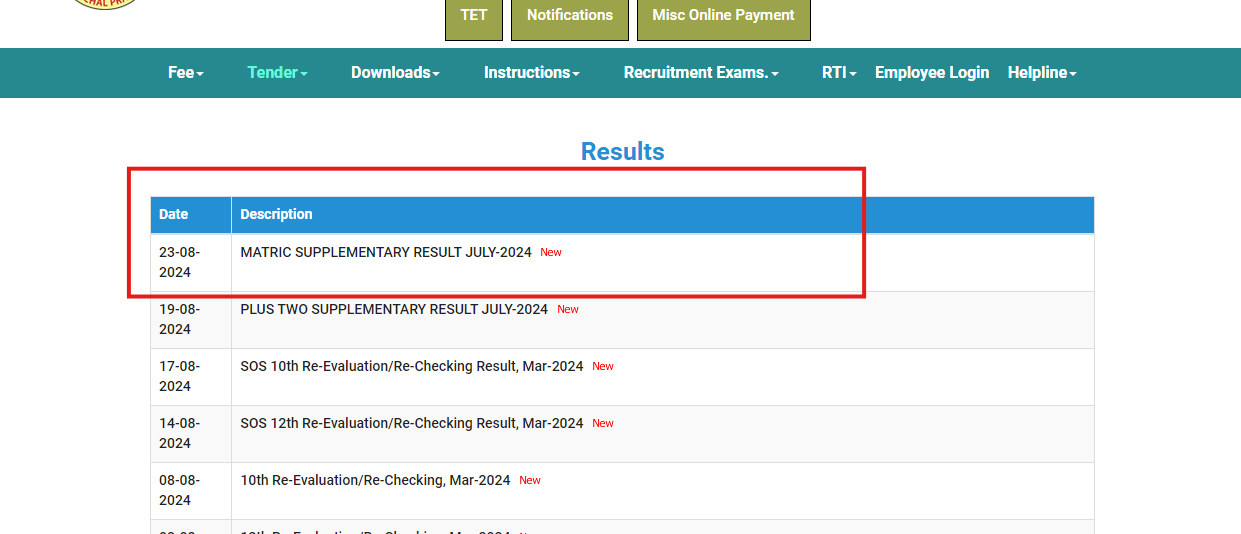
Task: Select date cell 19-08-2024
Action: (x=191, y=320)
